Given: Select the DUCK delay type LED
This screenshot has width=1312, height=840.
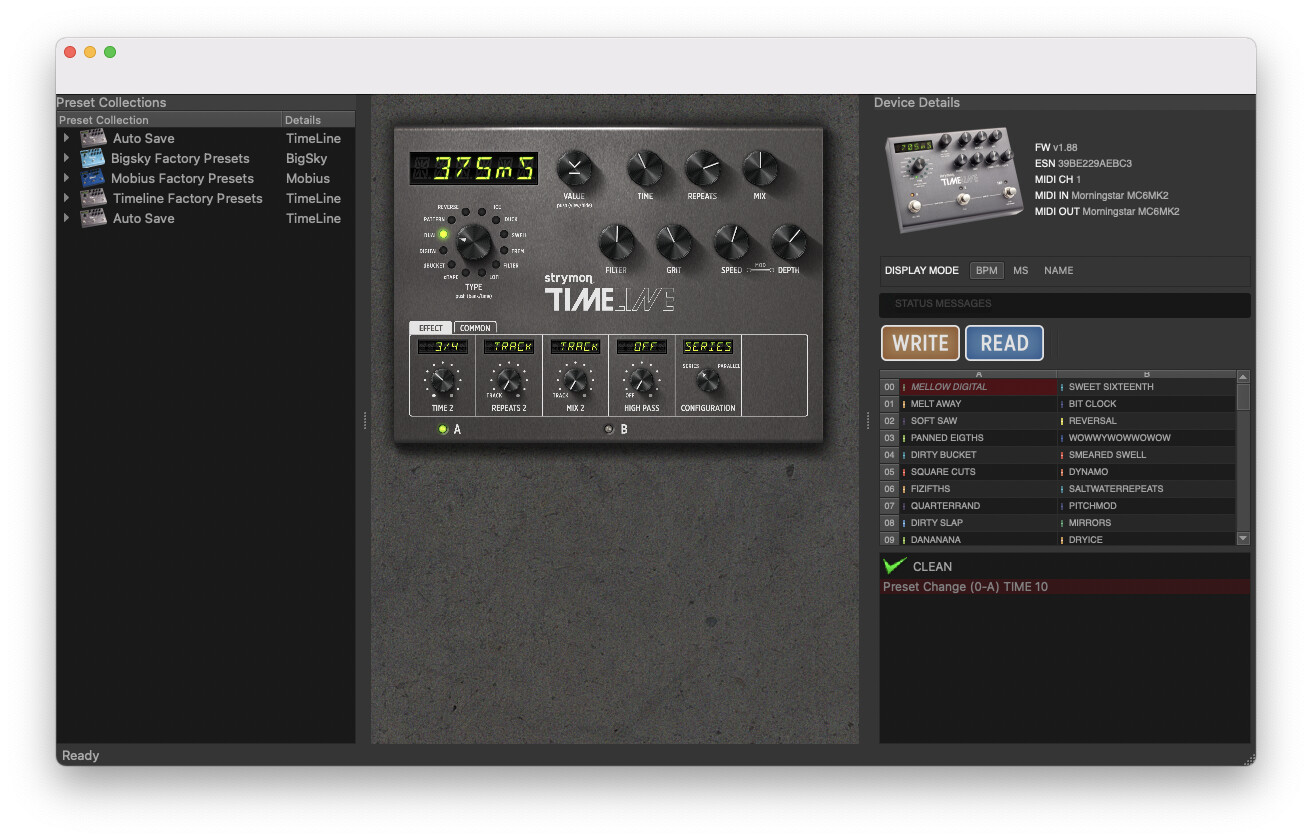Looking at the screenshot, I should tap(497, 219).
